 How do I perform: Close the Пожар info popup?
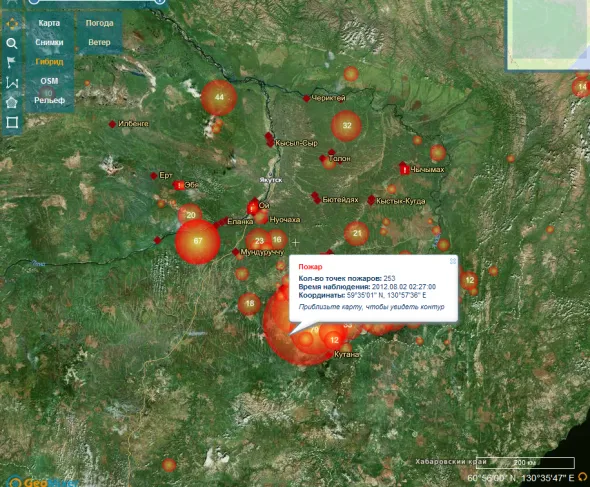453,261
